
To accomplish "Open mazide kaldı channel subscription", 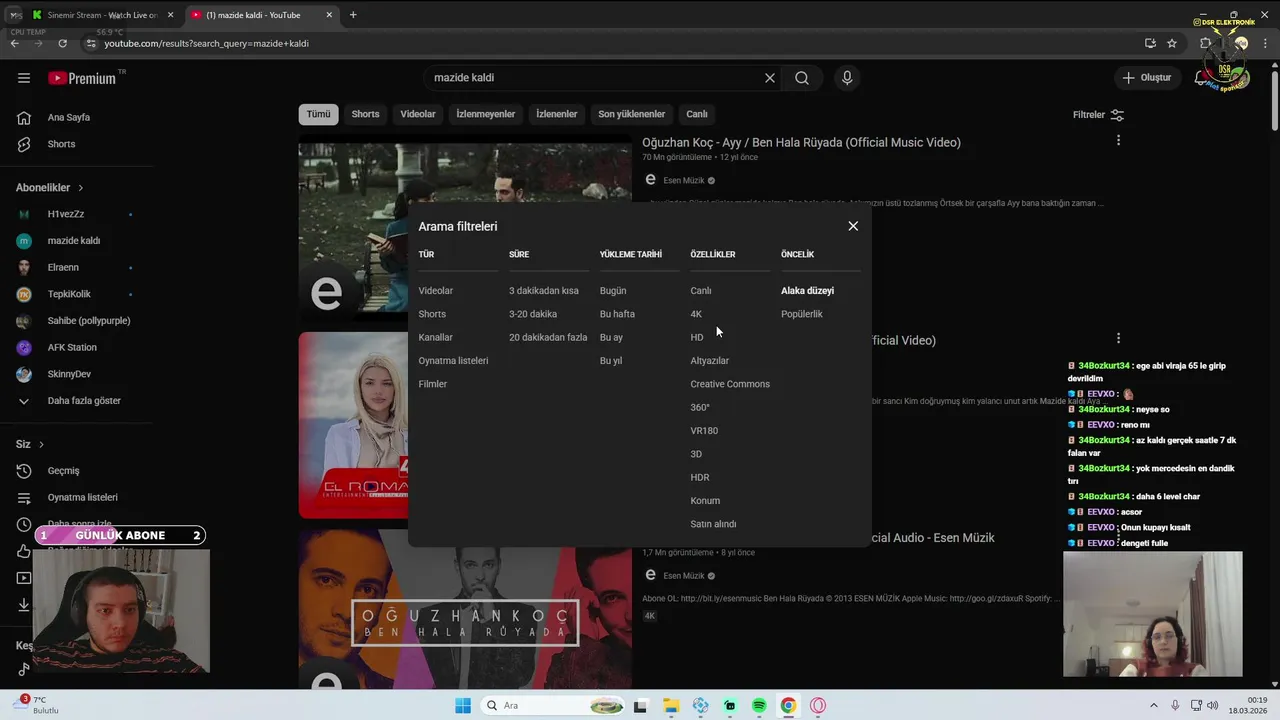I will pos(74,241).
